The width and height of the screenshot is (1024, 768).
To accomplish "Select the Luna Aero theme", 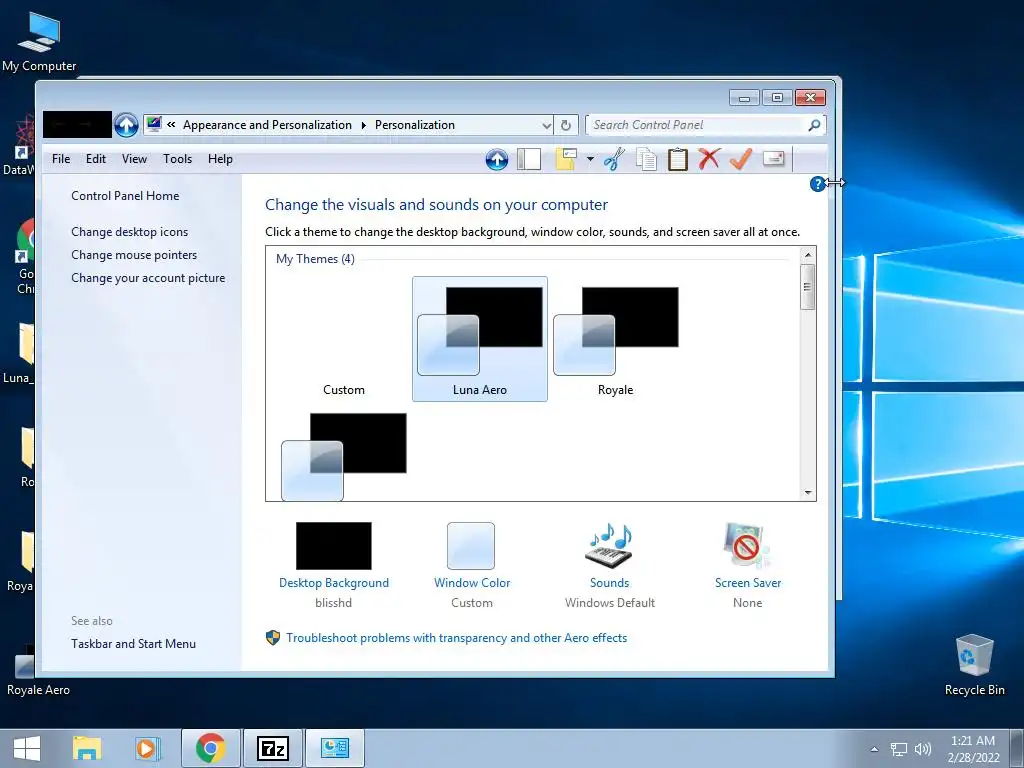I will tap(479, 339).
